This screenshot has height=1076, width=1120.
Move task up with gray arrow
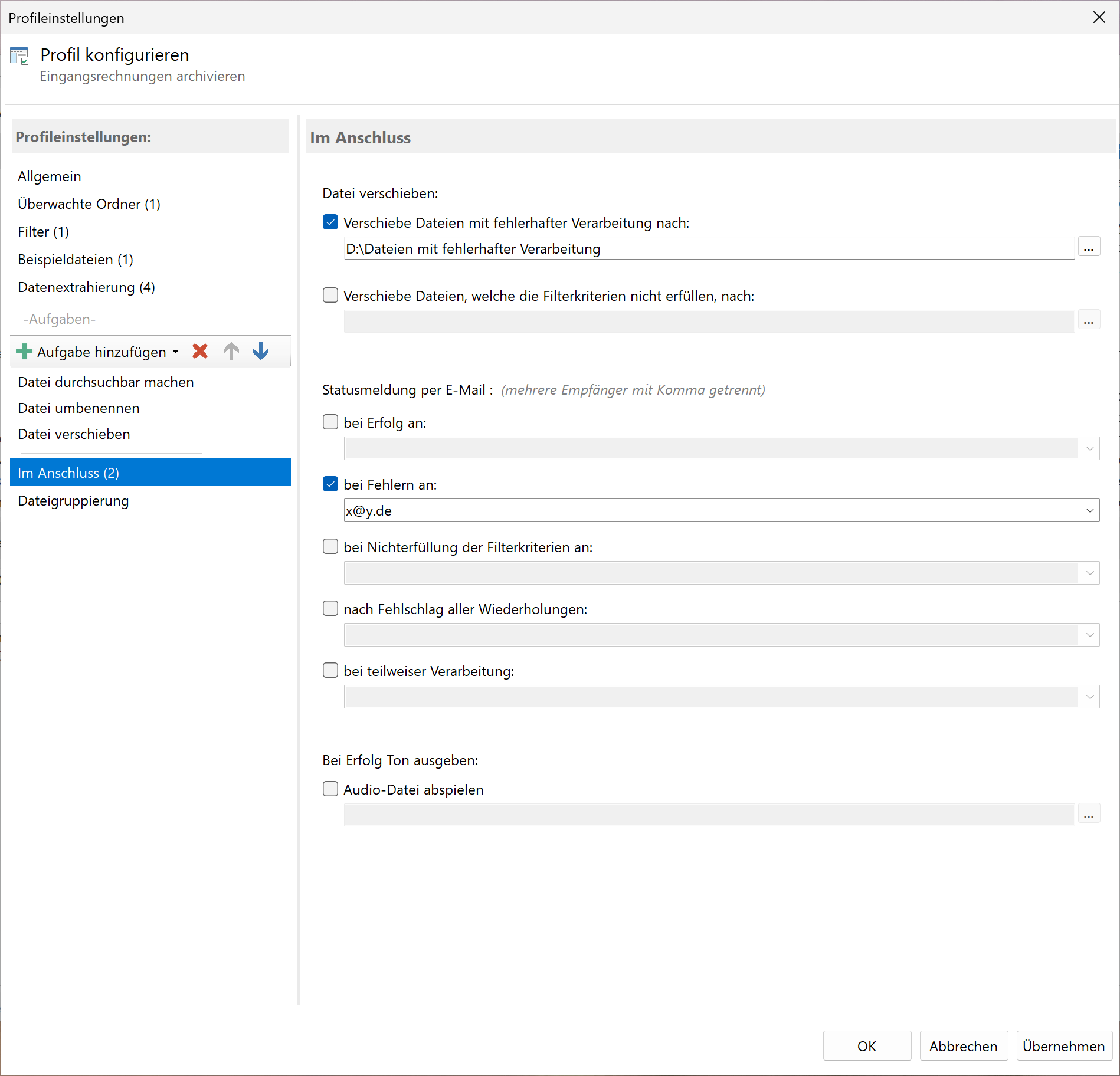(231, 352)
